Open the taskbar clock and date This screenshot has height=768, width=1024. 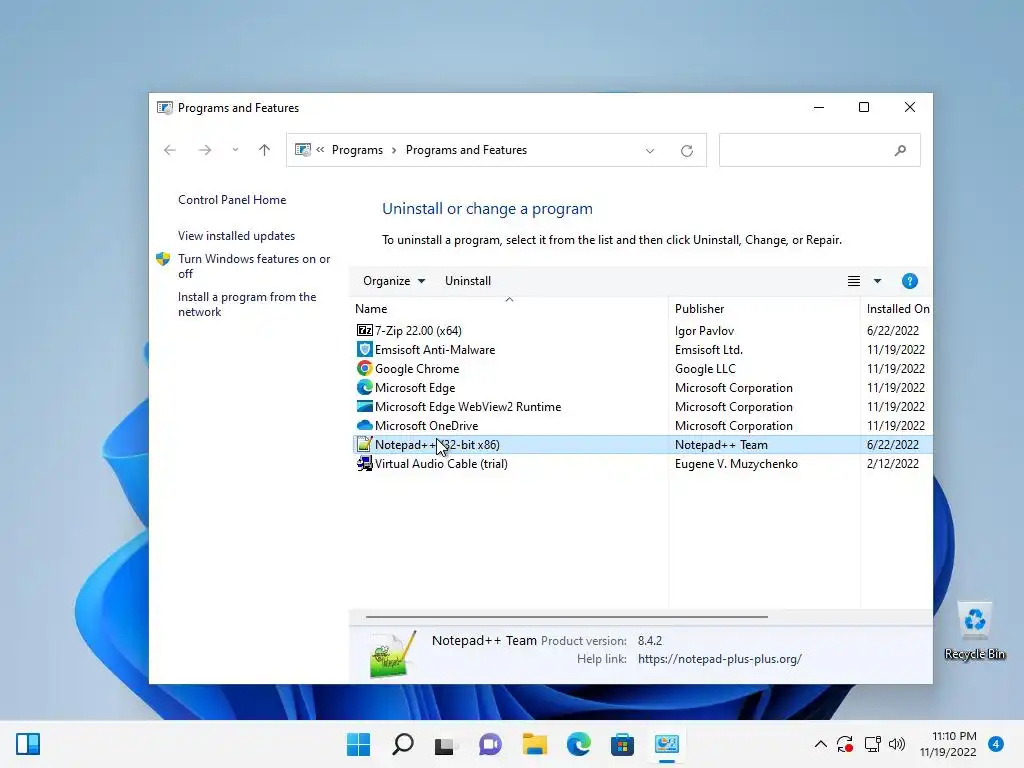(x=948, y=744)
